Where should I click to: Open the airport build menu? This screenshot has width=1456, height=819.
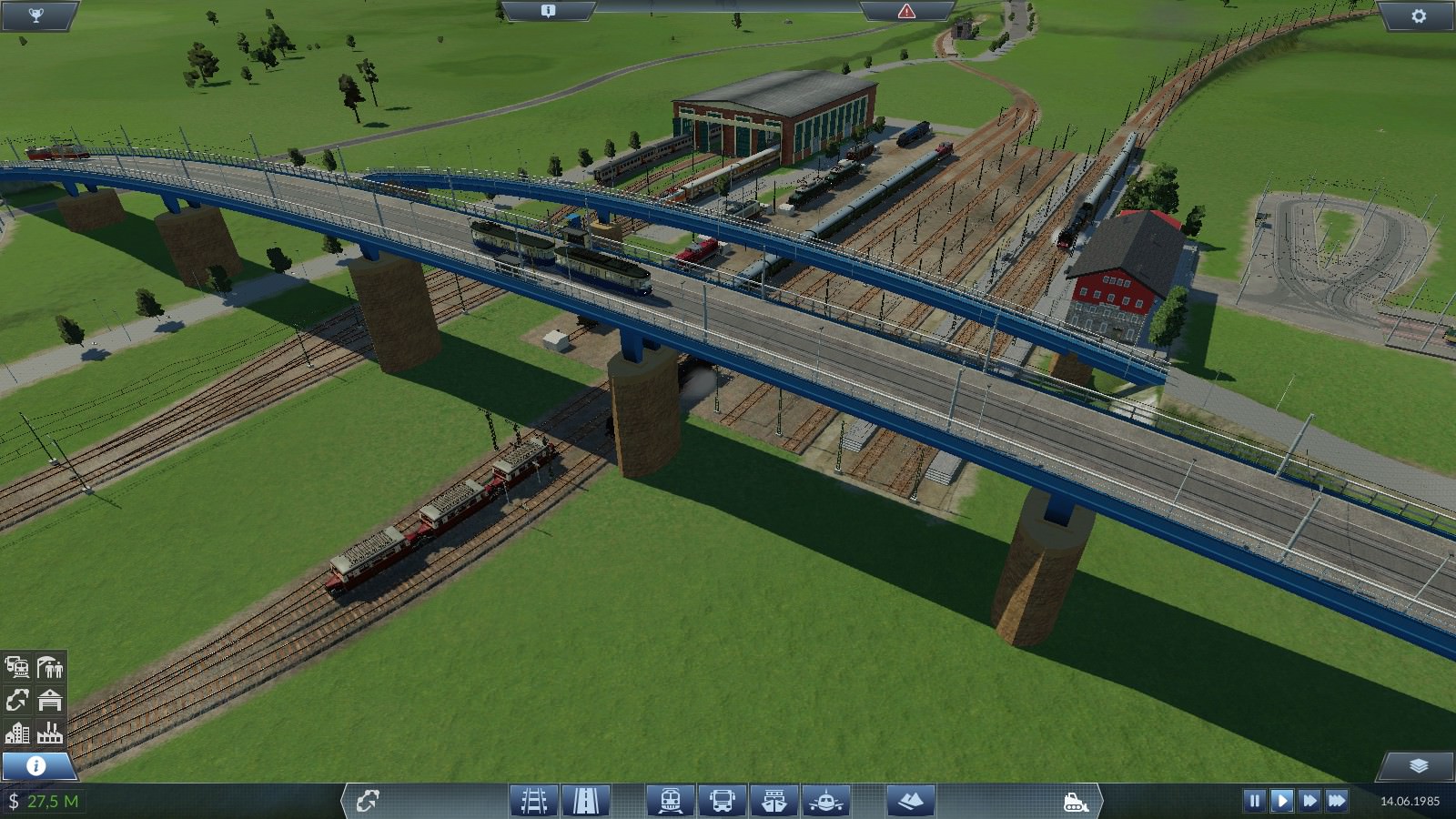826,801
